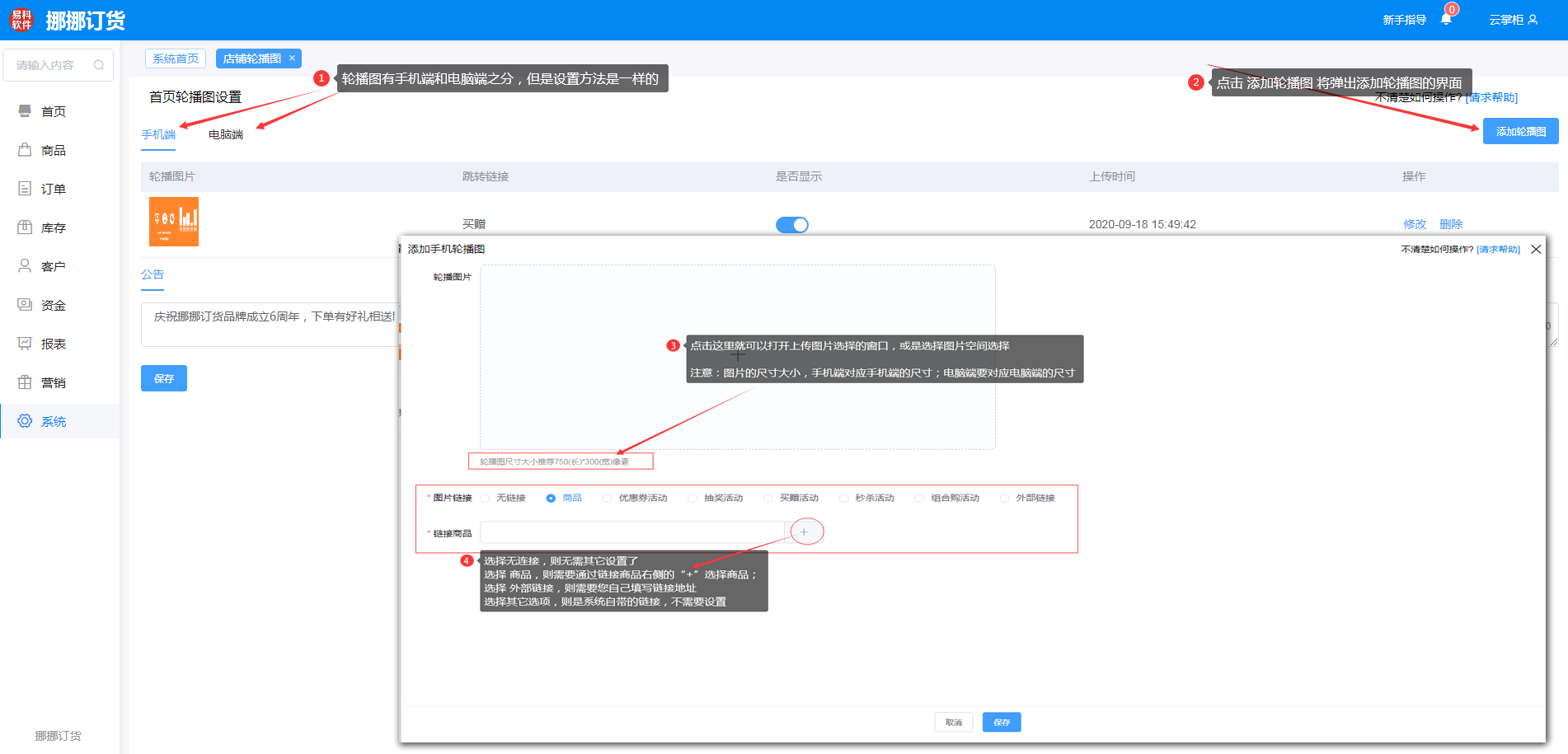
Task: Click the plus icon beside 链接商品
Action: pos(805,532)
